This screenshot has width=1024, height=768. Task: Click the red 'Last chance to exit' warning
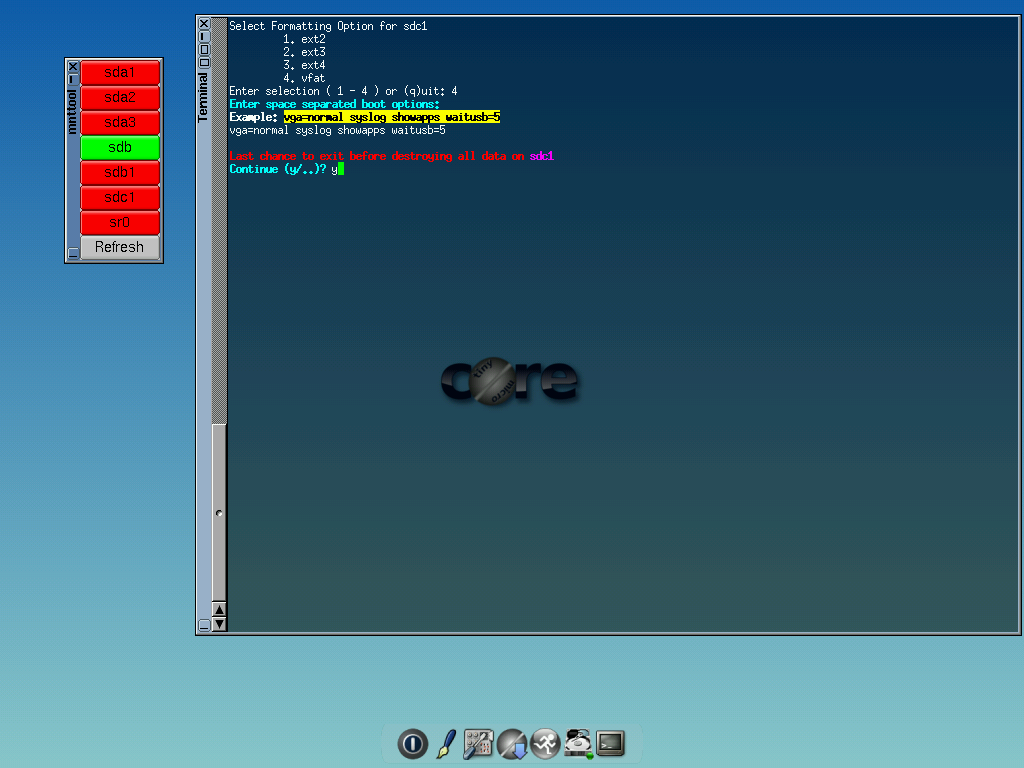click(377, 156)
